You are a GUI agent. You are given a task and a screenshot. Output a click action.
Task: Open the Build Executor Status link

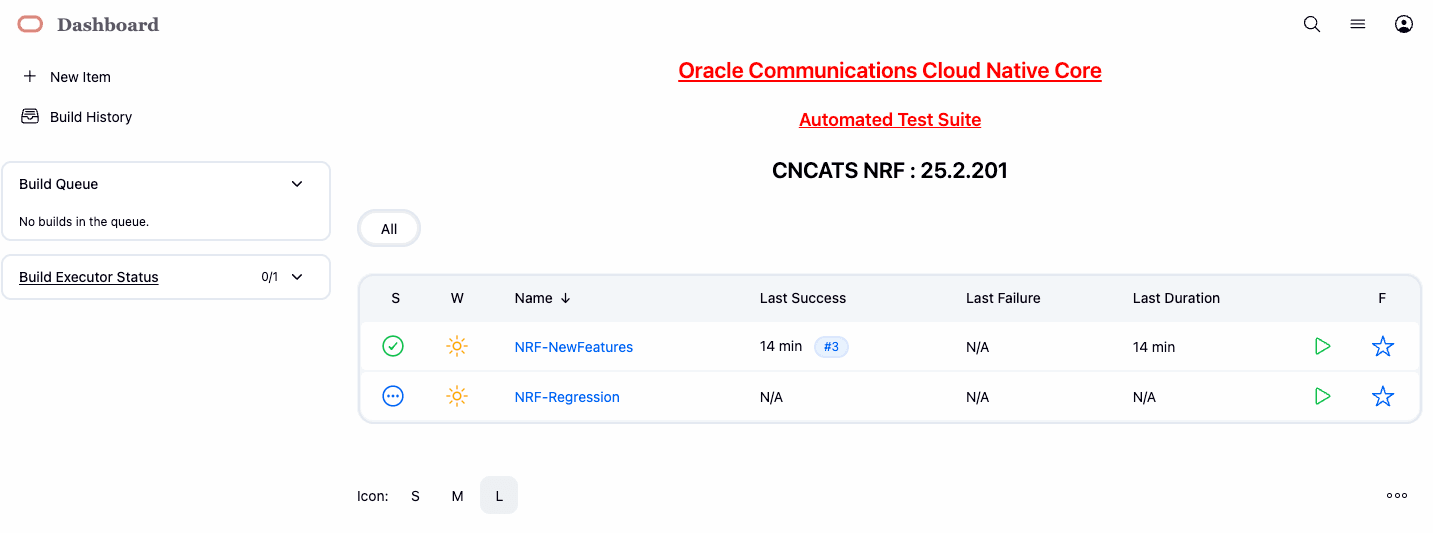tap(89, 277)
